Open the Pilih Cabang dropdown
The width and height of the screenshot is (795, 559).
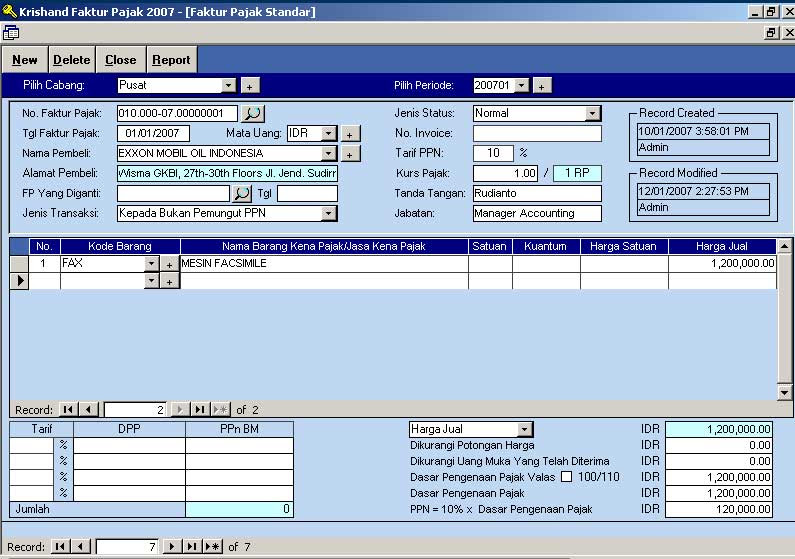click(229, 85)
